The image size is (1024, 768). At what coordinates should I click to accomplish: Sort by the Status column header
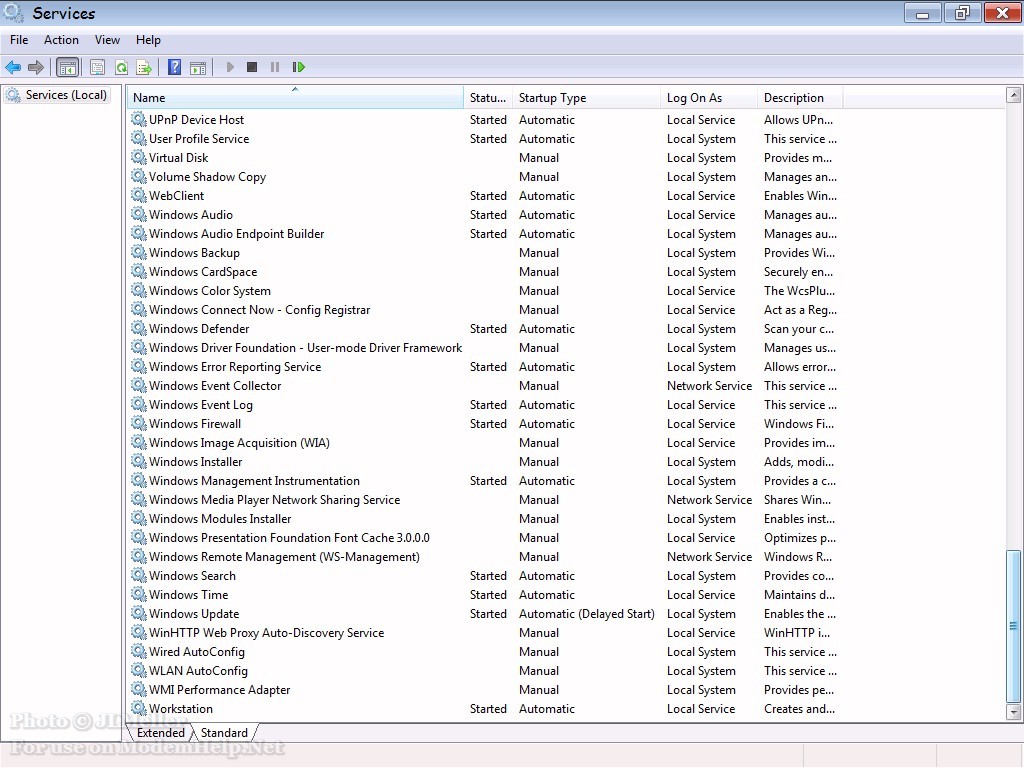click(x=488, y=97)
